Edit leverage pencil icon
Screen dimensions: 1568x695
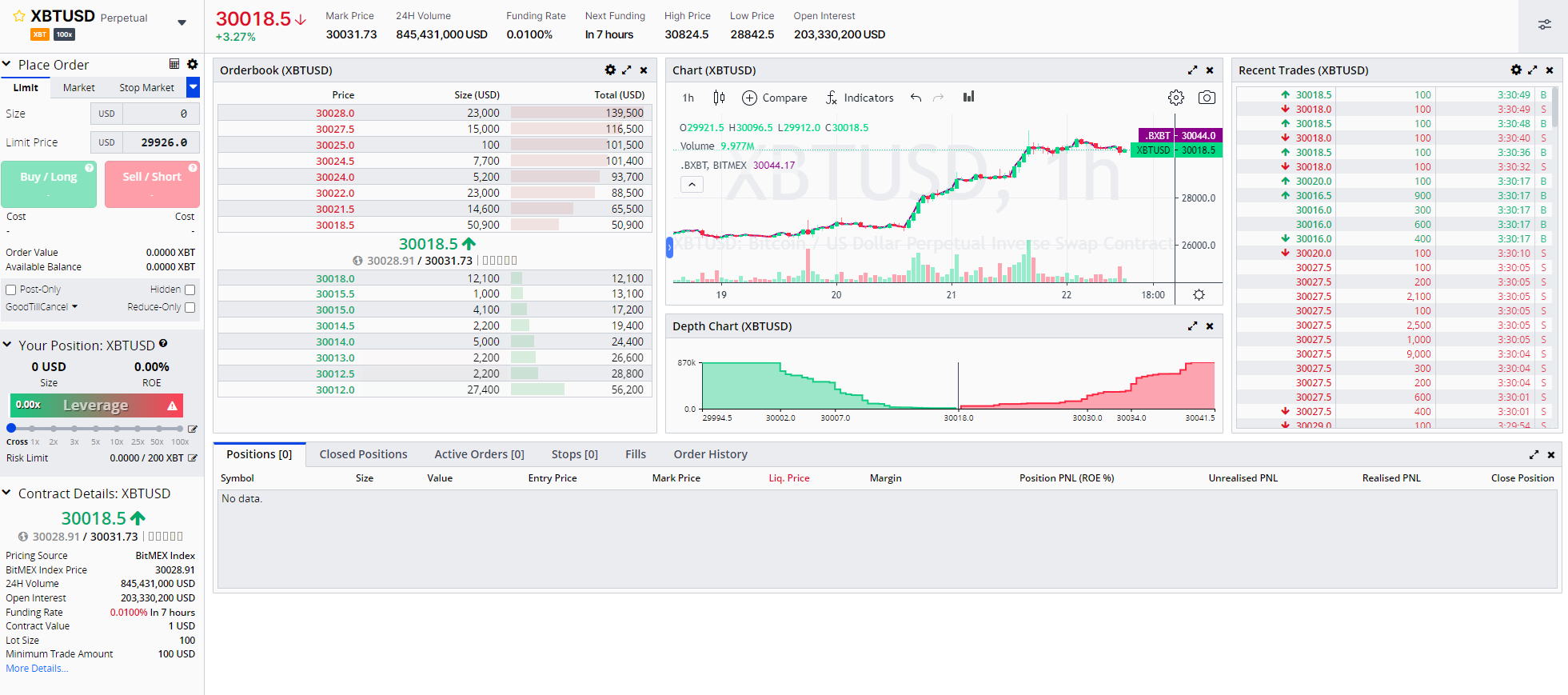click(193, 429)
